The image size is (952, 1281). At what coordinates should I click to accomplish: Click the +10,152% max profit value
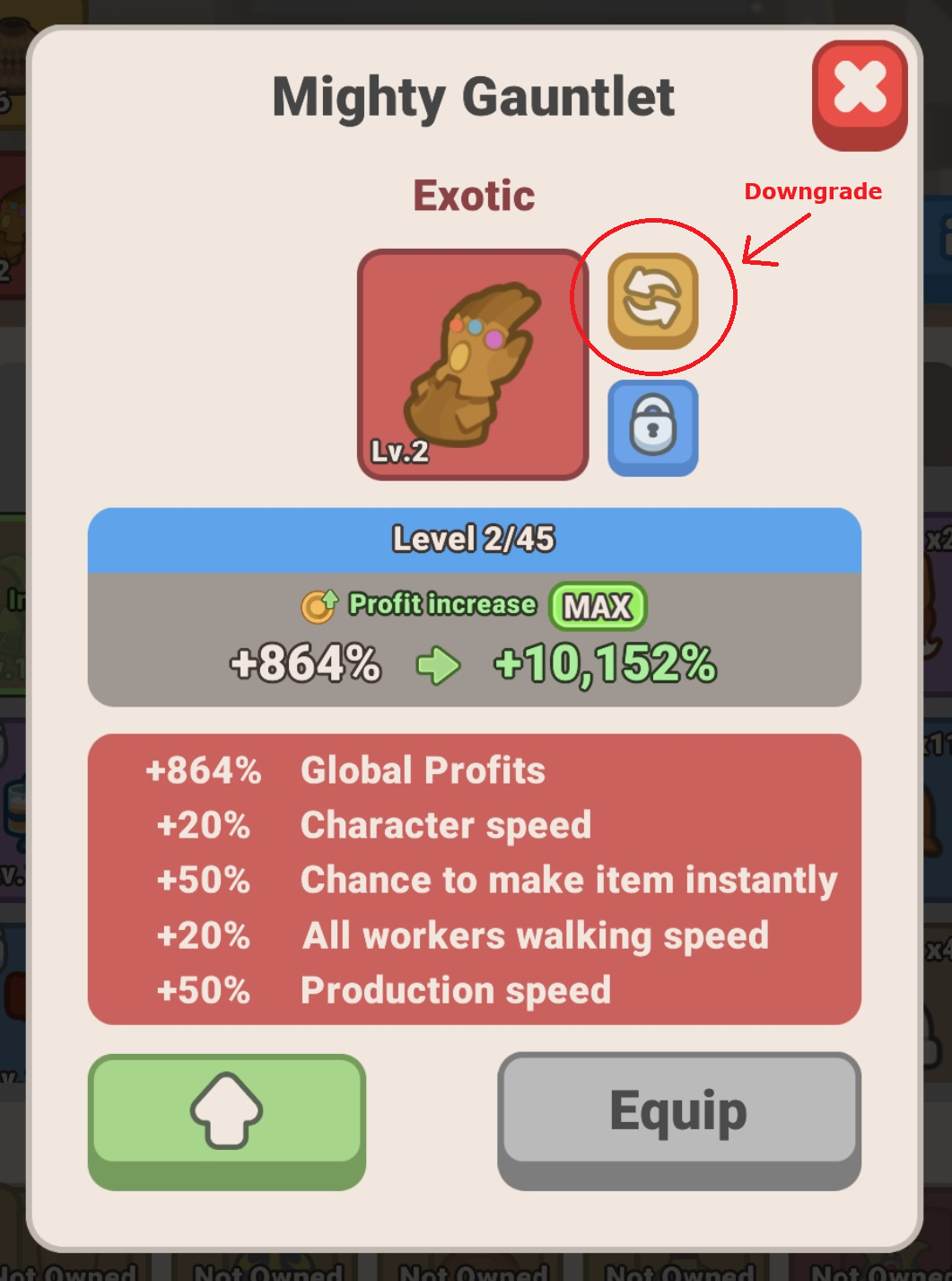point(605,665)
